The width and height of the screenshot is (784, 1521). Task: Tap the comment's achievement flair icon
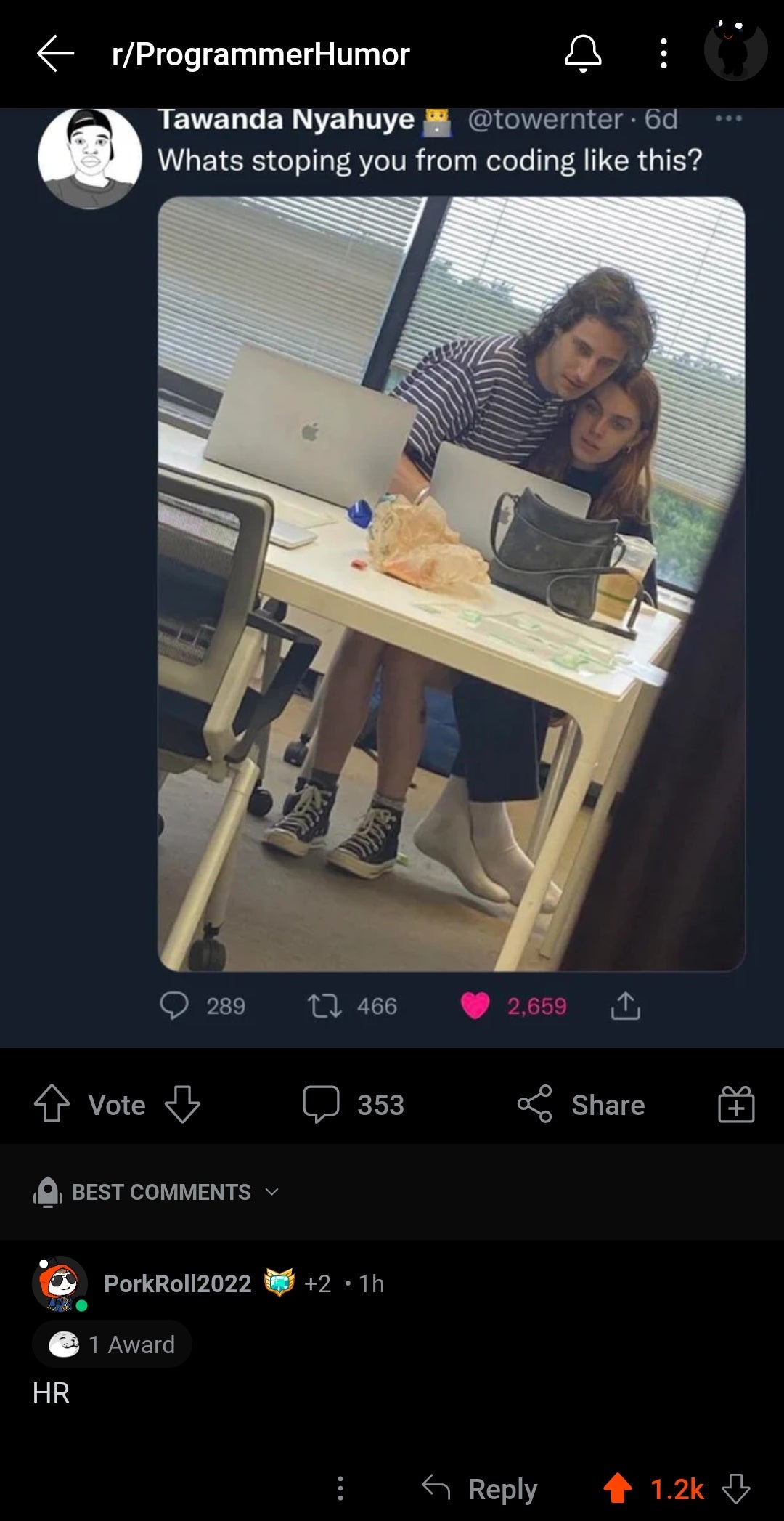279,1283
